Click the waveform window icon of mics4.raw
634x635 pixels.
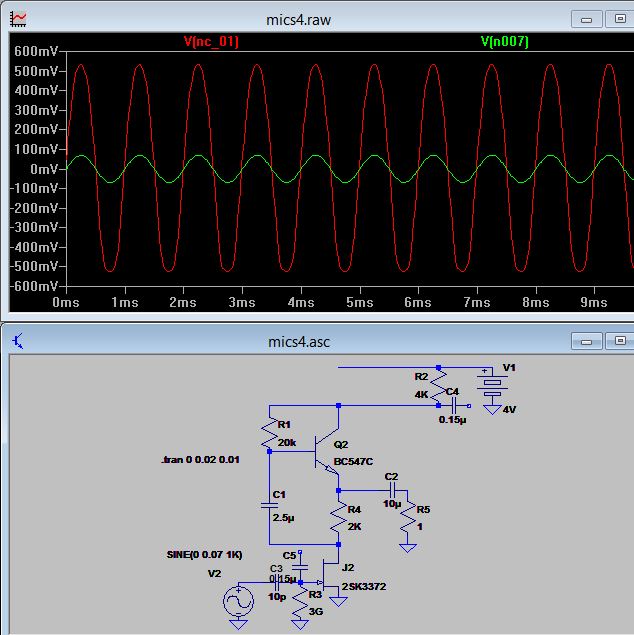[19, 18]
